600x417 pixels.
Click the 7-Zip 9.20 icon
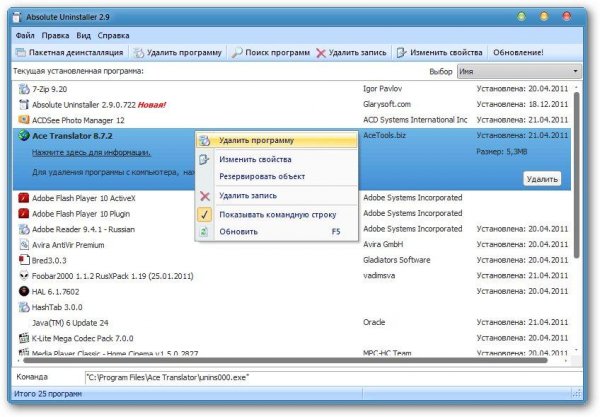coord(24,89)
